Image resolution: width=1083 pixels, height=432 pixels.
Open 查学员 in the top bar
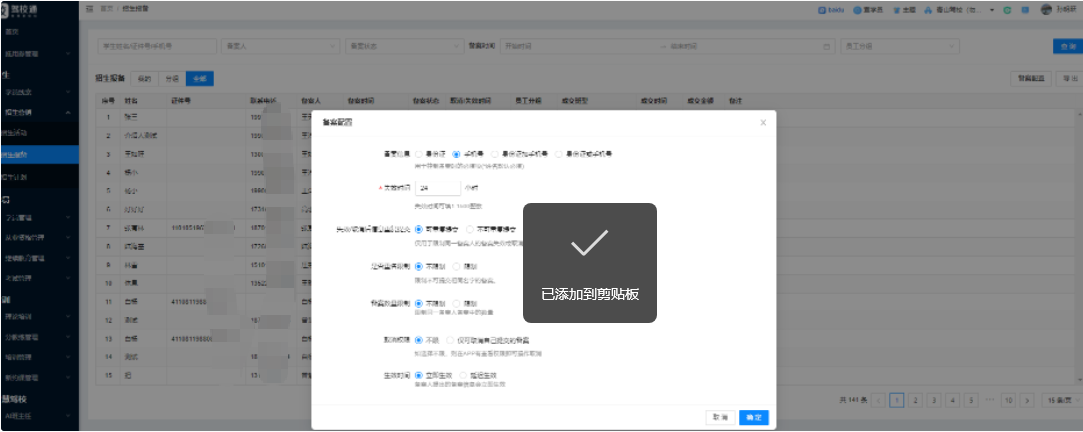[x=868, y=10]
